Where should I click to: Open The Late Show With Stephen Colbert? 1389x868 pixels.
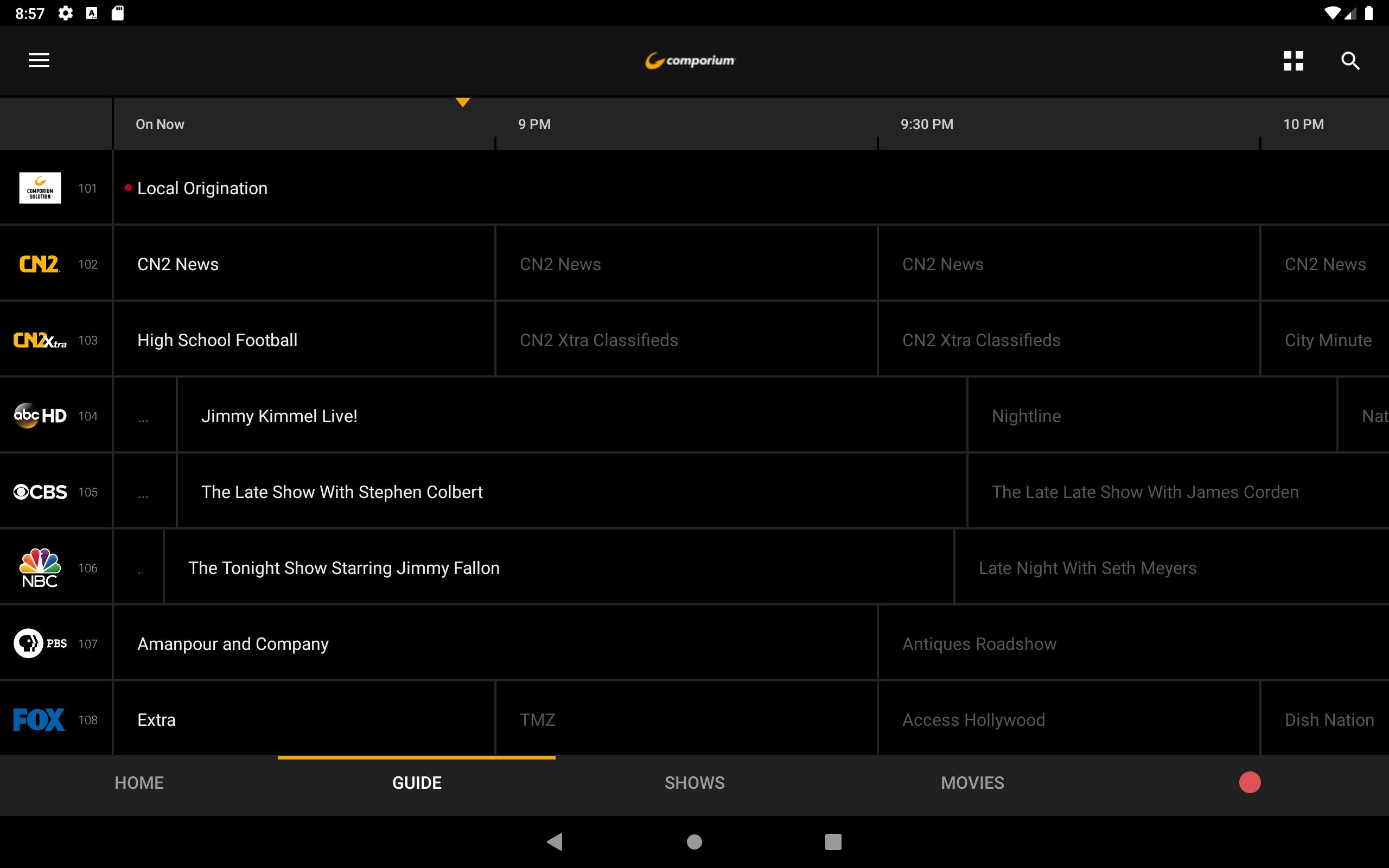pos(572,492)
